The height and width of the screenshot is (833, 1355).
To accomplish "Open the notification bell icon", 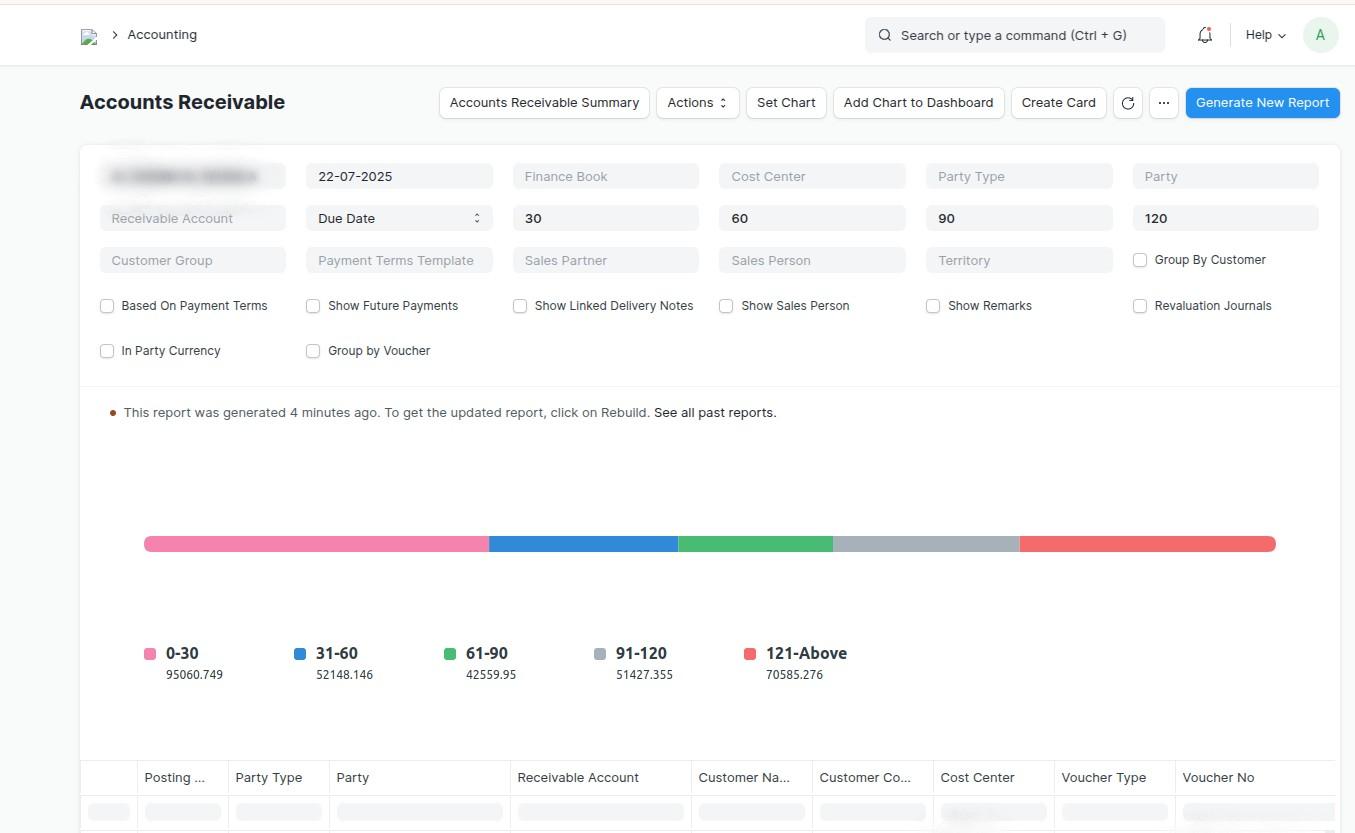I will point(1204,34).
